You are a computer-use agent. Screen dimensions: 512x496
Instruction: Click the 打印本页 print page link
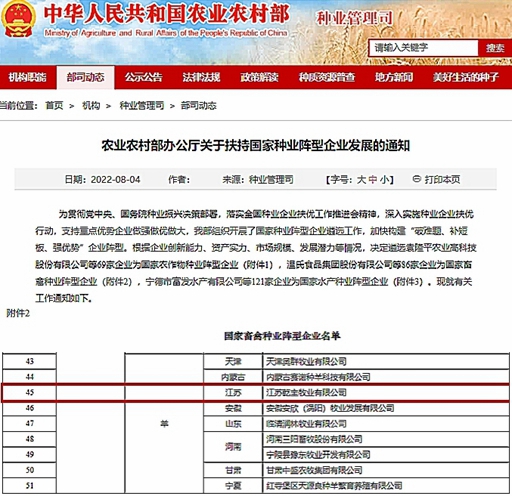pyautogui.click(x=442, y=180)
